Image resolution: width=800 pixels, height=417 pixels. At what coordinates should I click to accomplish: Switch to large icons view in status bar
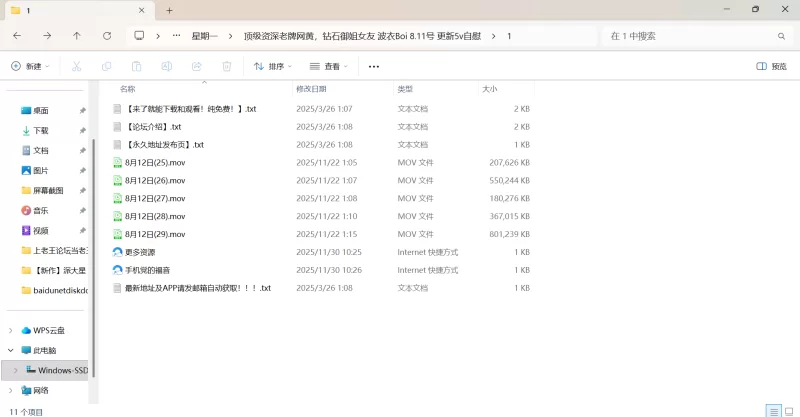coord(788,410)
